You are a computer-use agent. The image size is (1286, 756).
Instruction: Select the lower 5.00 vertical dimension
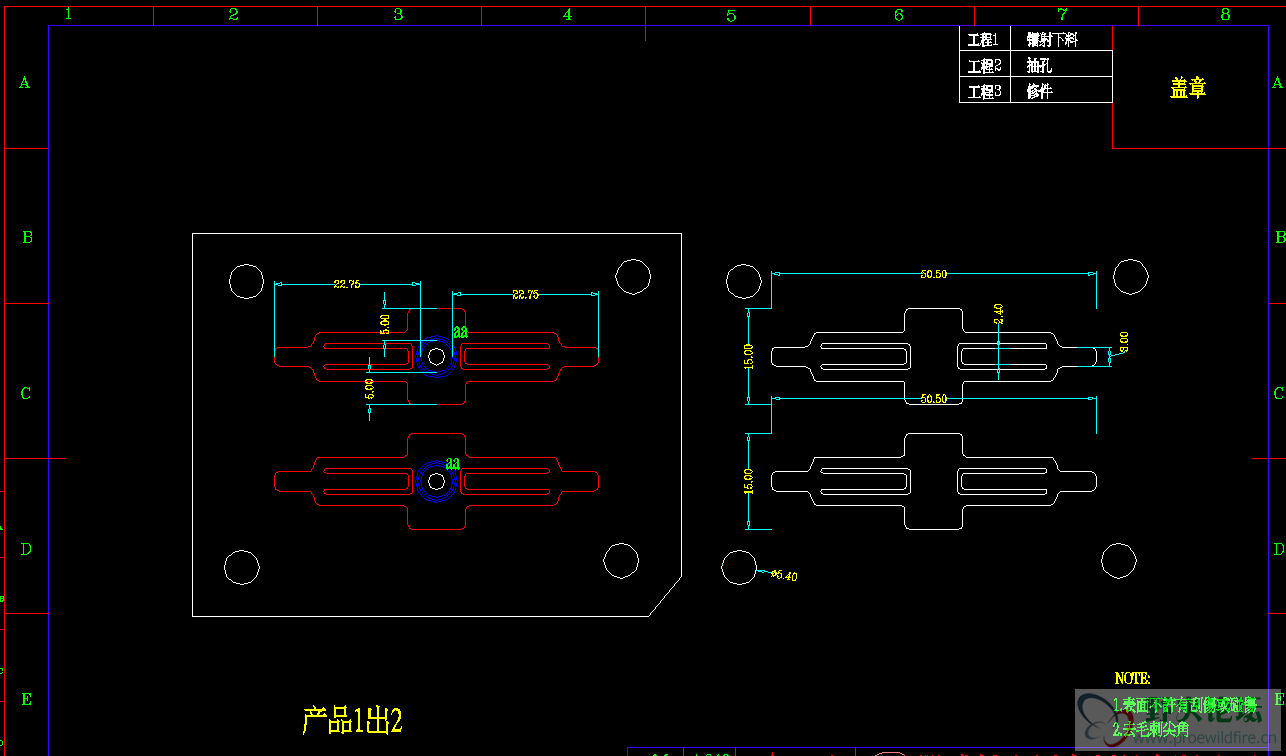click(x=369, y=388)
